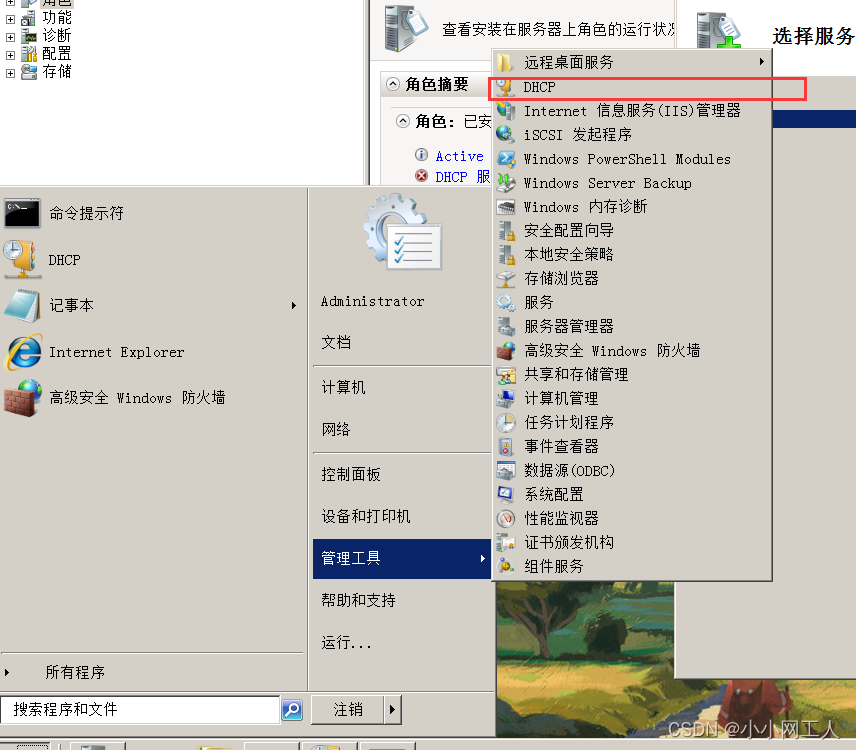Open Windows 内存诊断 icon
The image size is (856, 750).
[506, 207]
